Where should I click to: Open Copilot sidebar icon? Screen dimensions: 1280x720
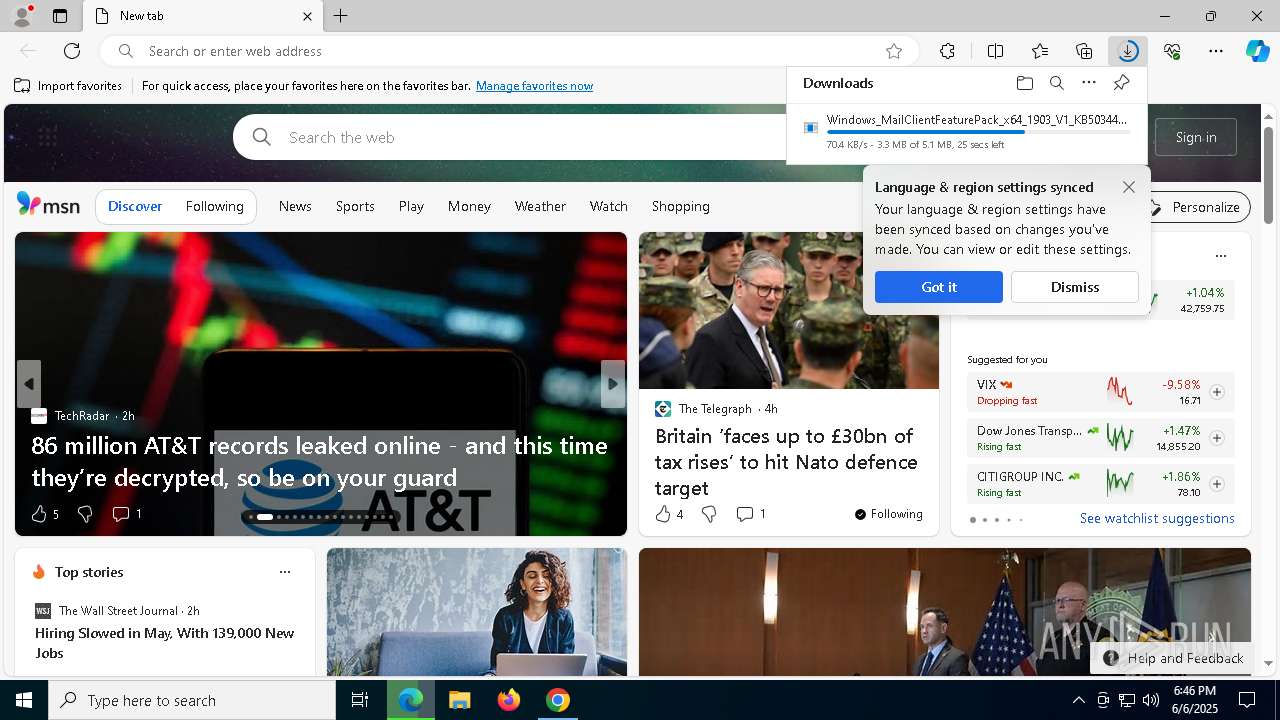click(1258, 51)
